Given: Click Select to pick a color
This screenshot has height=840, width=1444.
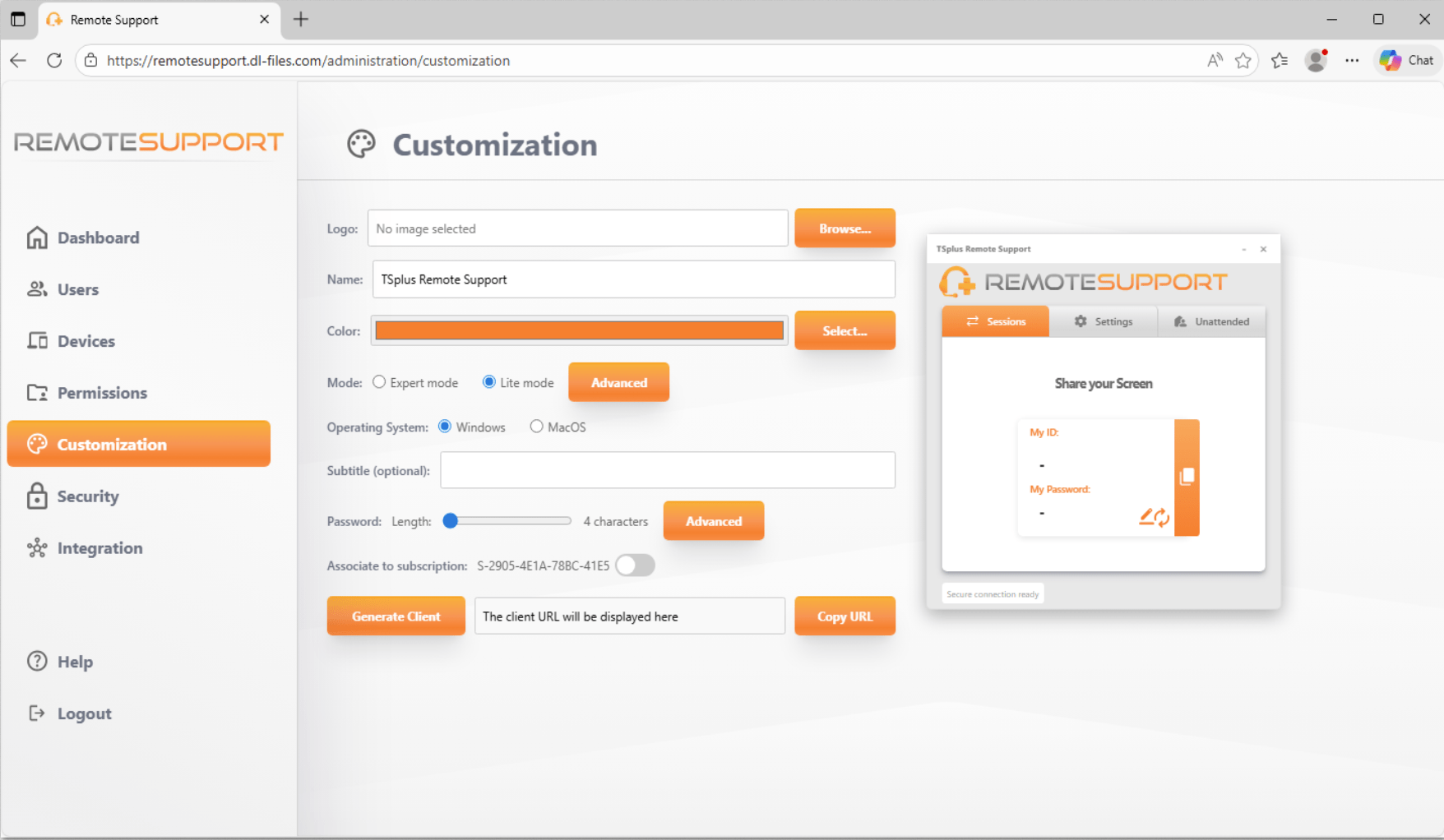Looking at the screenshot, I should pyautogui.click(x=845, y=330).
